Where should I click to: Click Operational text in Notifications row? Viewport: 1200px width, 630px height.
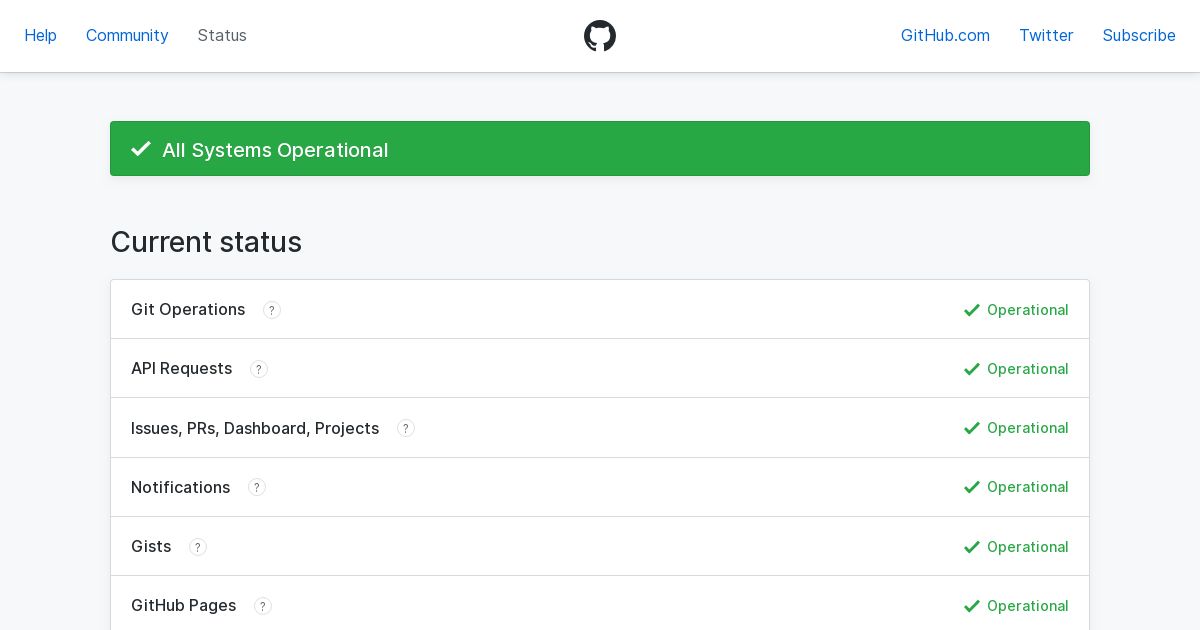tap(1028, 487)
